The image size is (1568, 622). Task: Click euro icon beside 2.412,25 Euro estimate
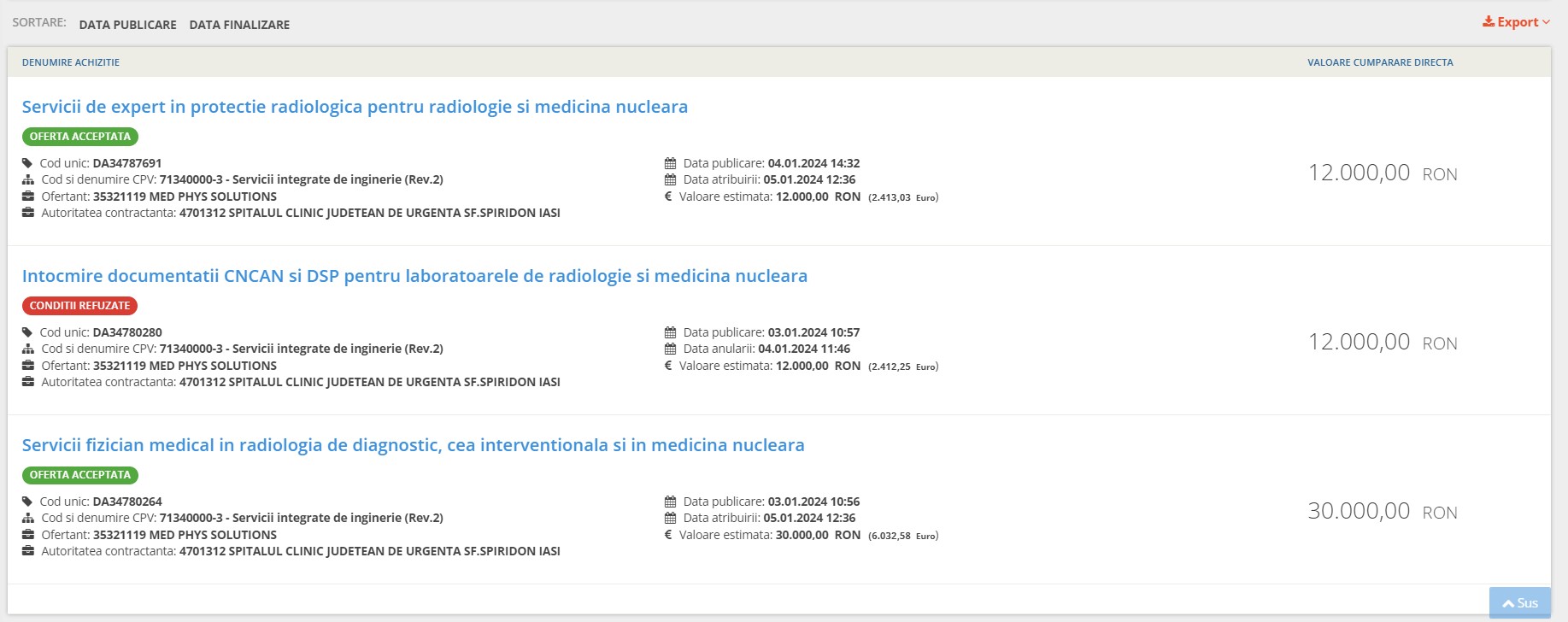(x=668, y=366)
